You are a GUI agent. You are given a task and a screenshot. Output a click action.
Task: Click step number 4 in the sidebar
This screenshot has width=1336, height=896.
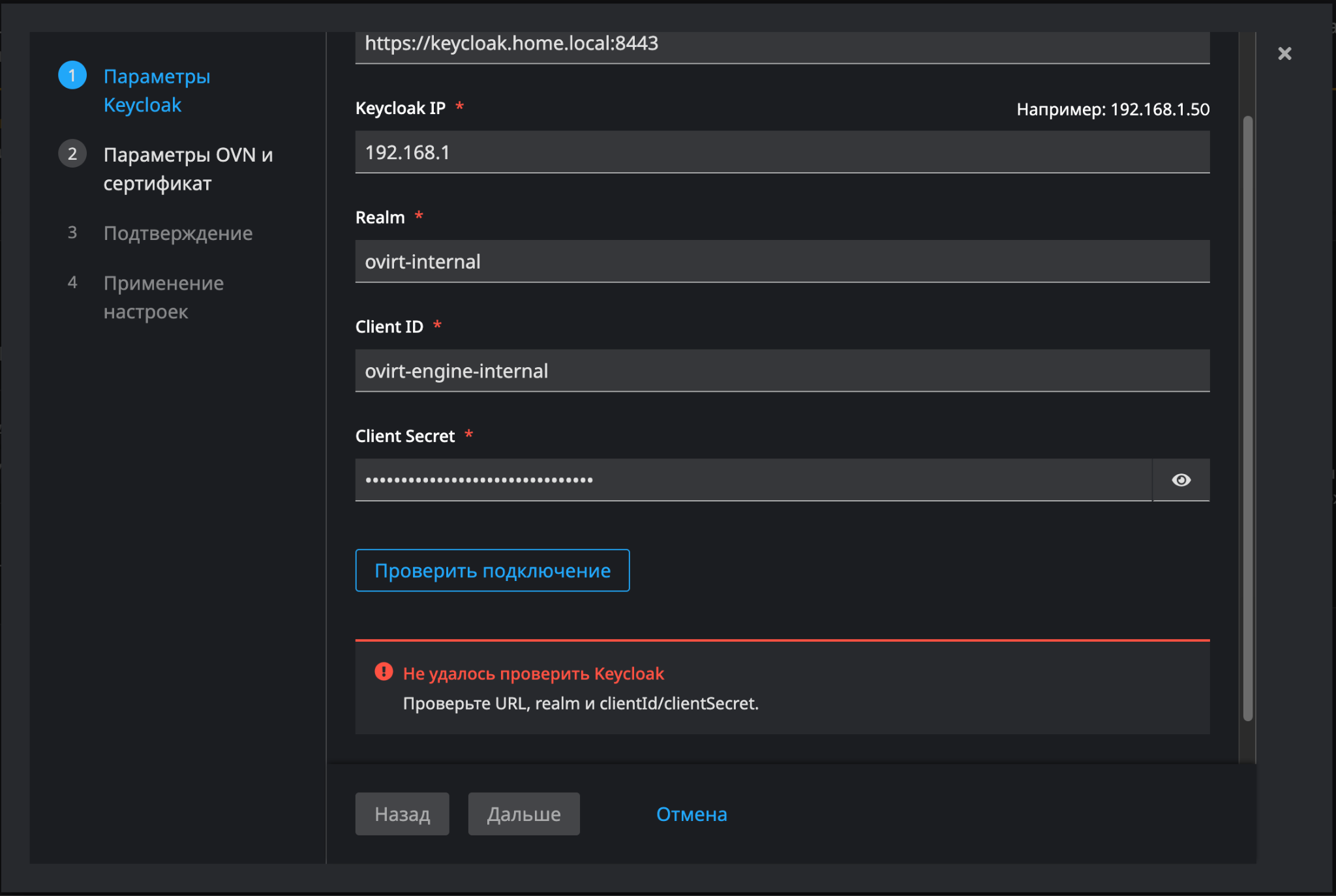[x=72, y=282]
